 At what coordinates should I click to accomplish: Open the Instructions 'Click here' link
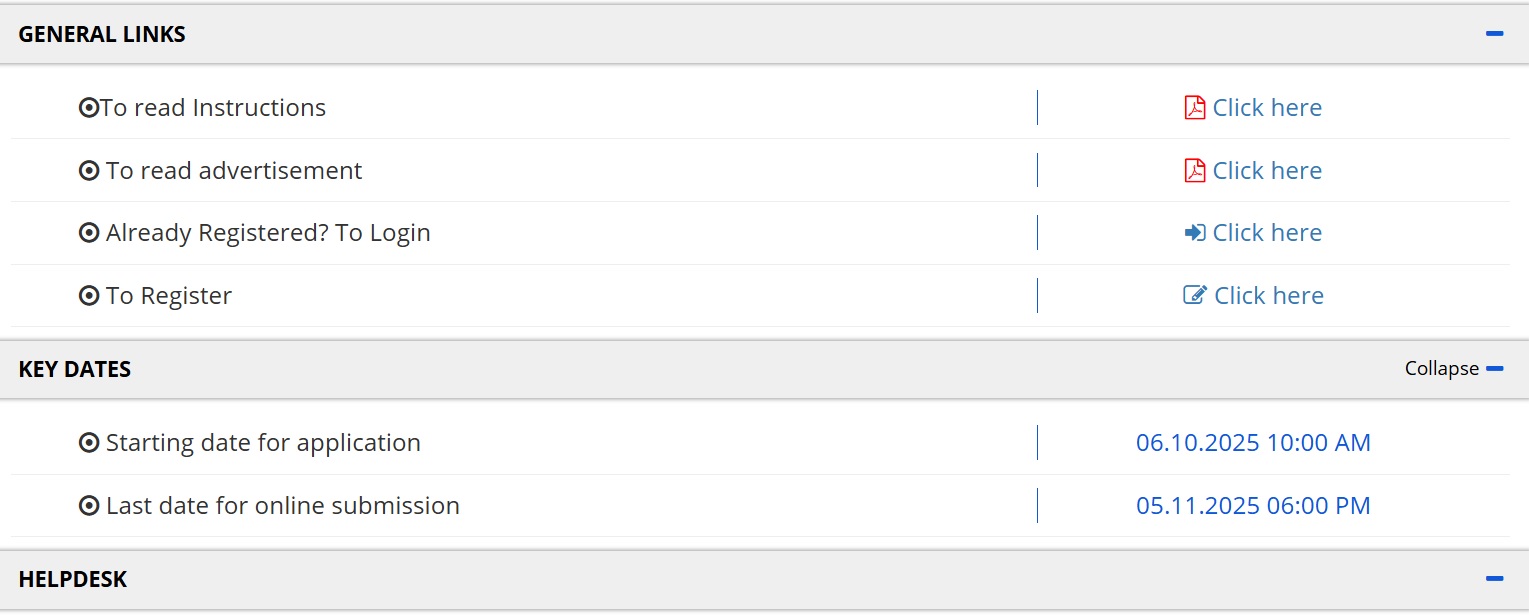coord(1267,108)
